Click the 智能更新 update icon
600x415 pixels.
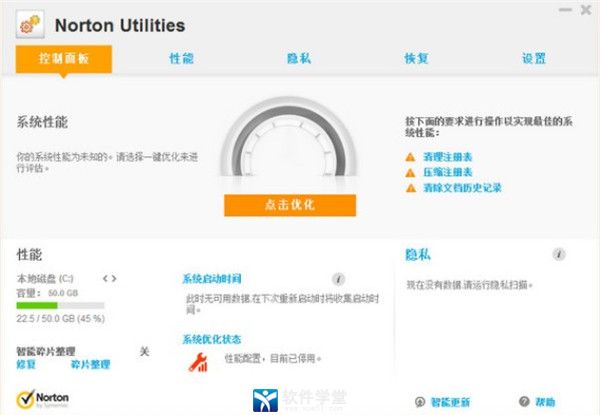[x=420, y=402]
